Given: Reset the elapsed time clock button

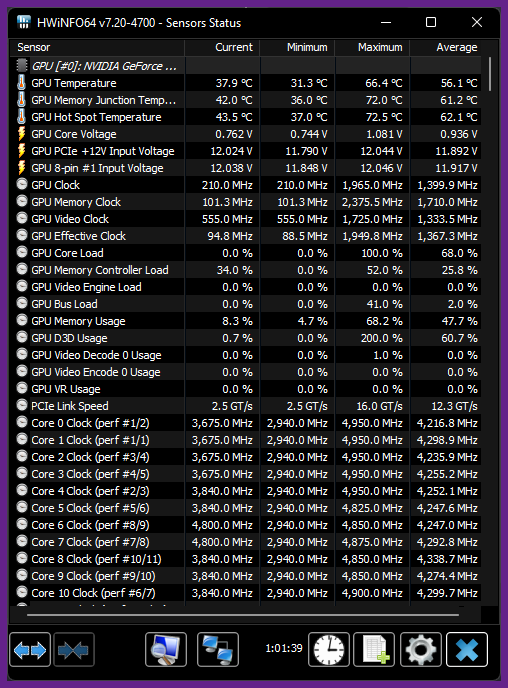Looking at the screenshot, I should coord(329,650).
